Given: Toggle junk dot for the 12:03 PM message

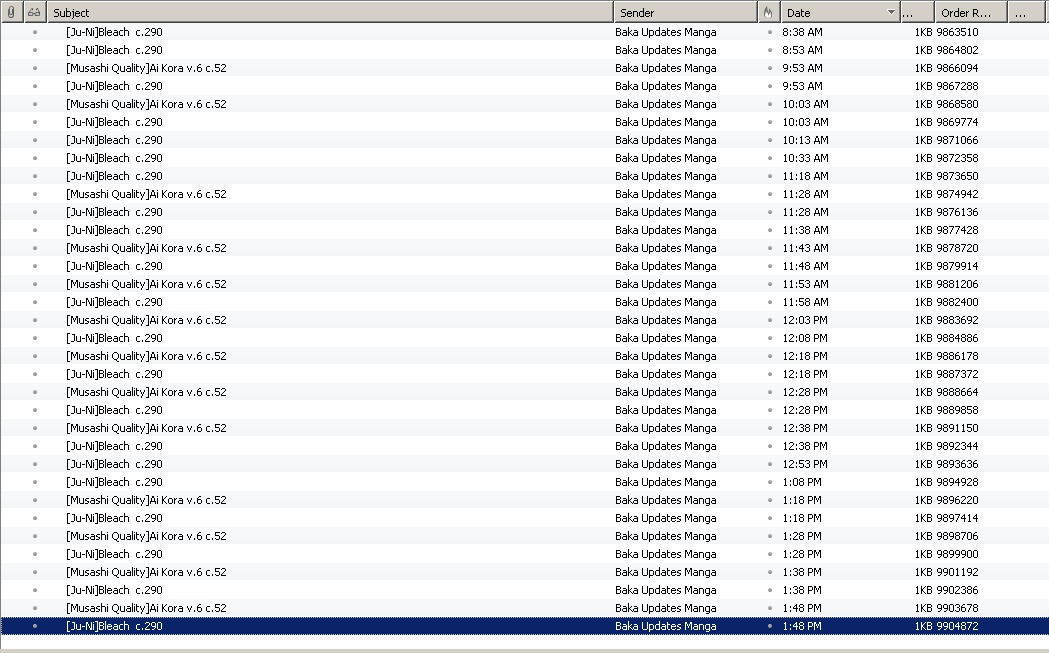Looking at the screenshot, I should 769,320.
